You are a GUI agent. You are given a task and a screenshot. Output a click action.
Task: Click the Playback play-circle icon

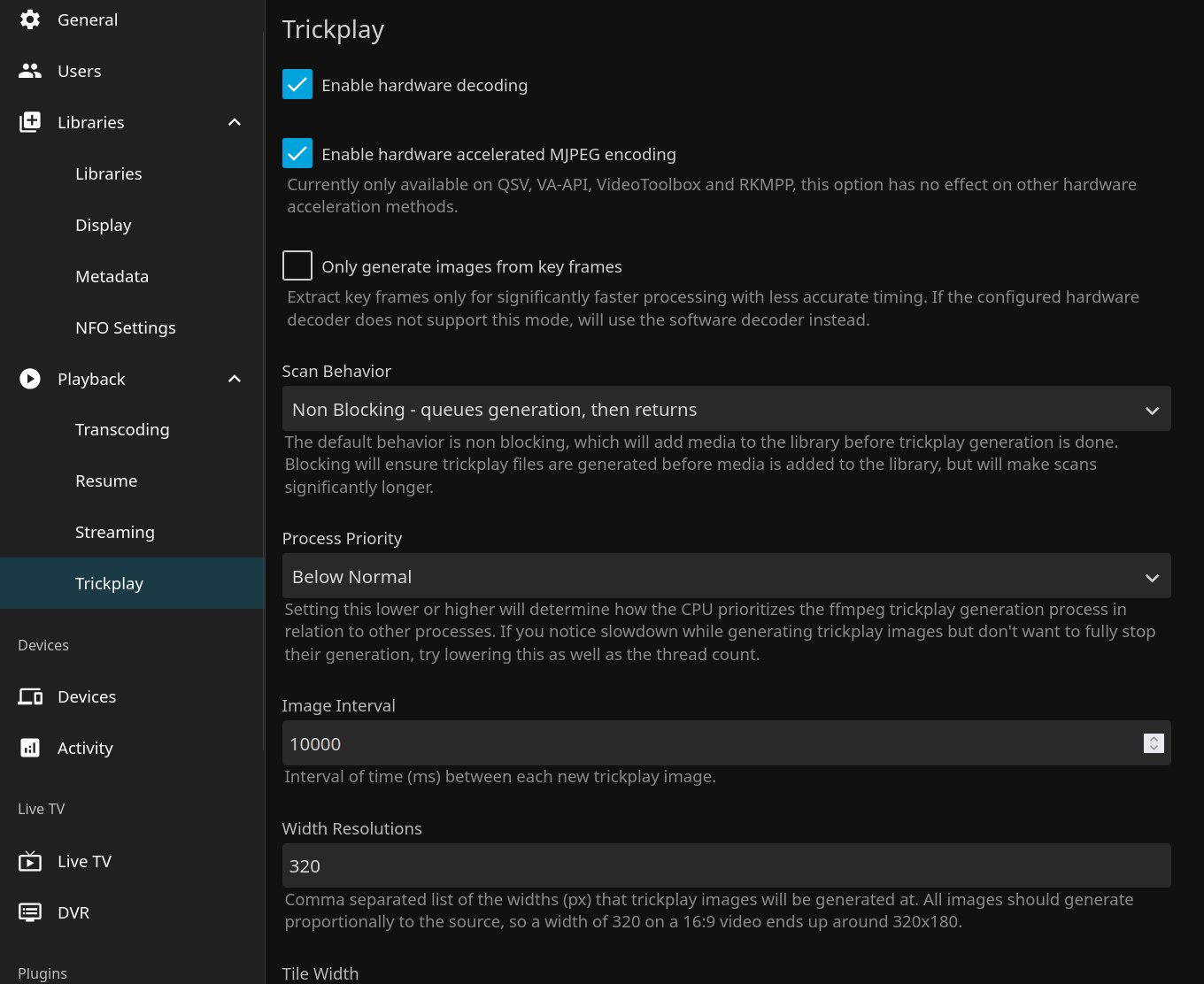(x=30, y=379)
